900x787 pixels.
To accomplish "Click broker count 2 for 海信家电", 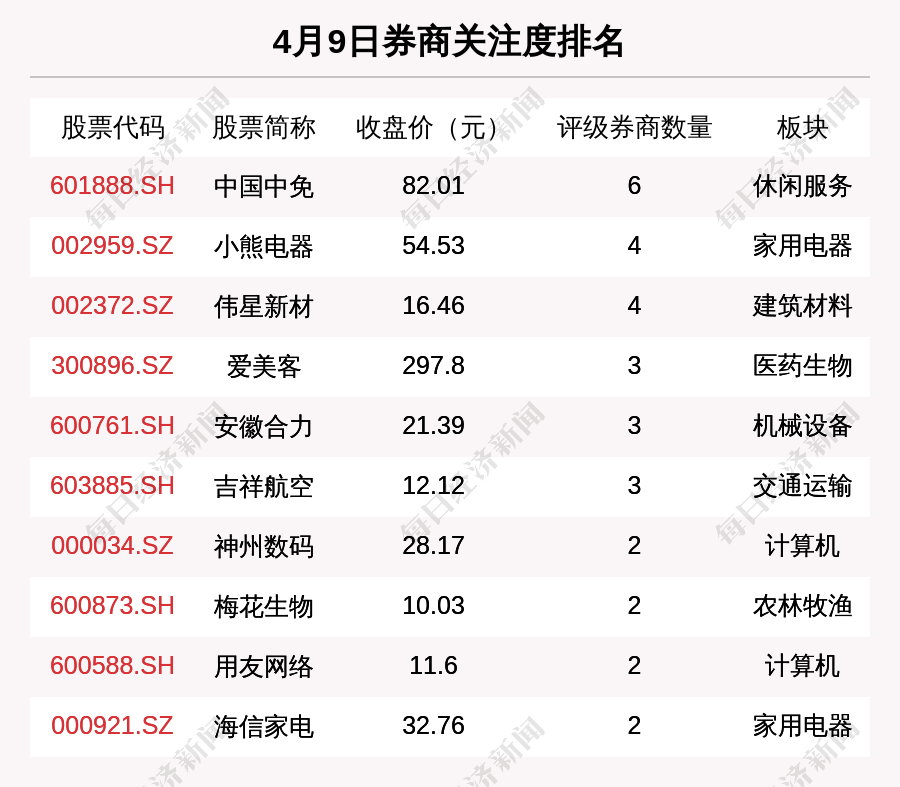I will click(x=634, y=726).
